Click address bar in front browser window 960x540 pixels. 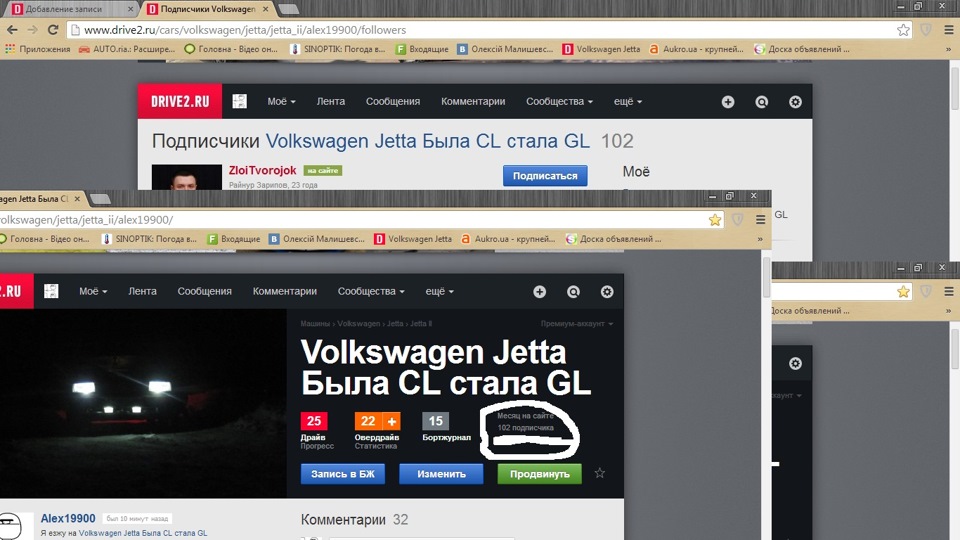point(361,220)
